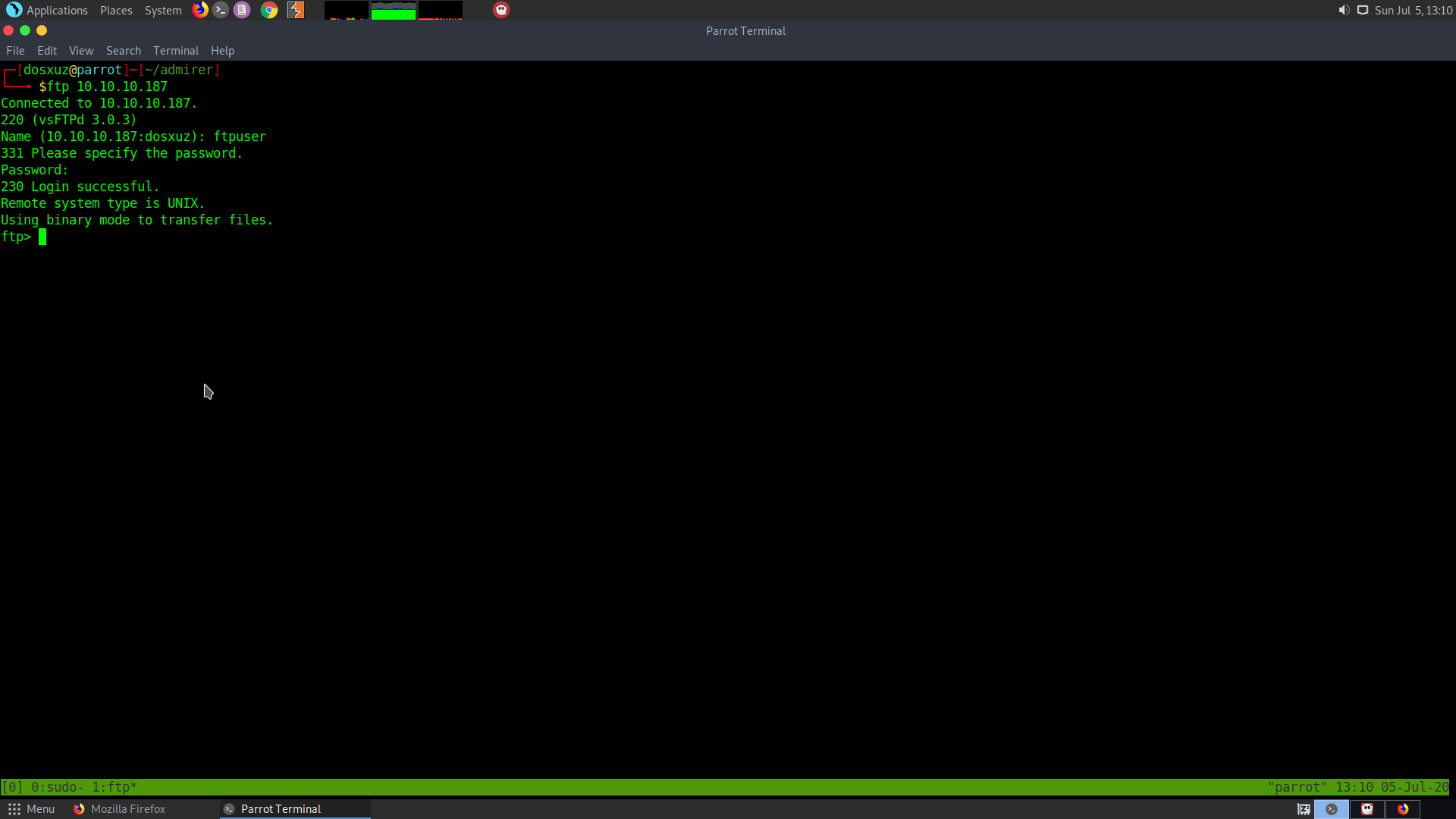Expand the Places menu
This screenshot has height=819, width=1456.
(x=116, y=11)
